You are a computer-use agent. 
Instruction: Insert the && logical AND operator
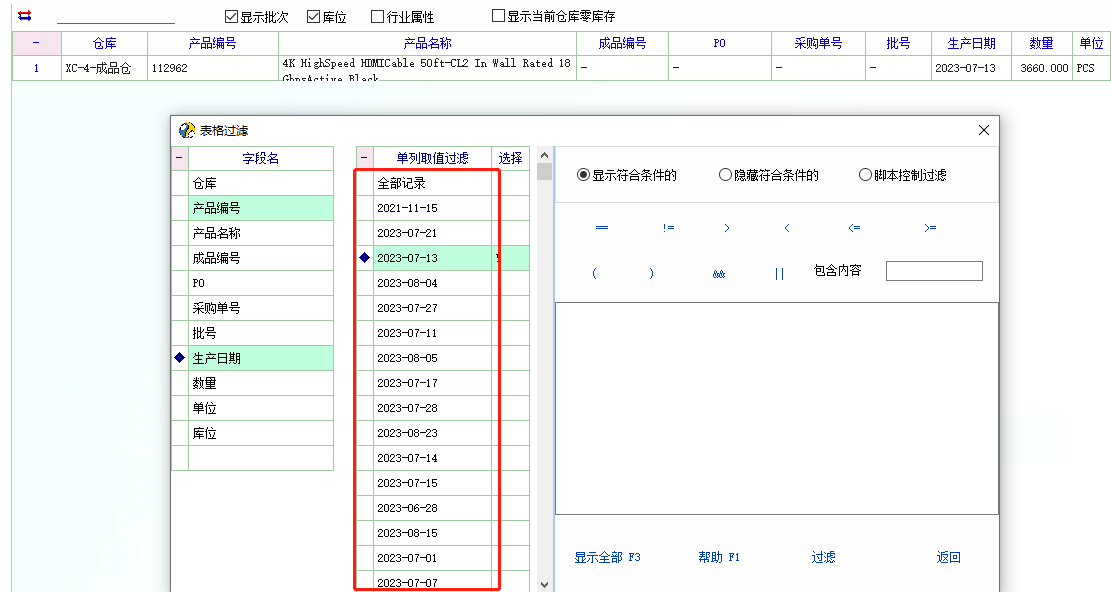point(718,273)
